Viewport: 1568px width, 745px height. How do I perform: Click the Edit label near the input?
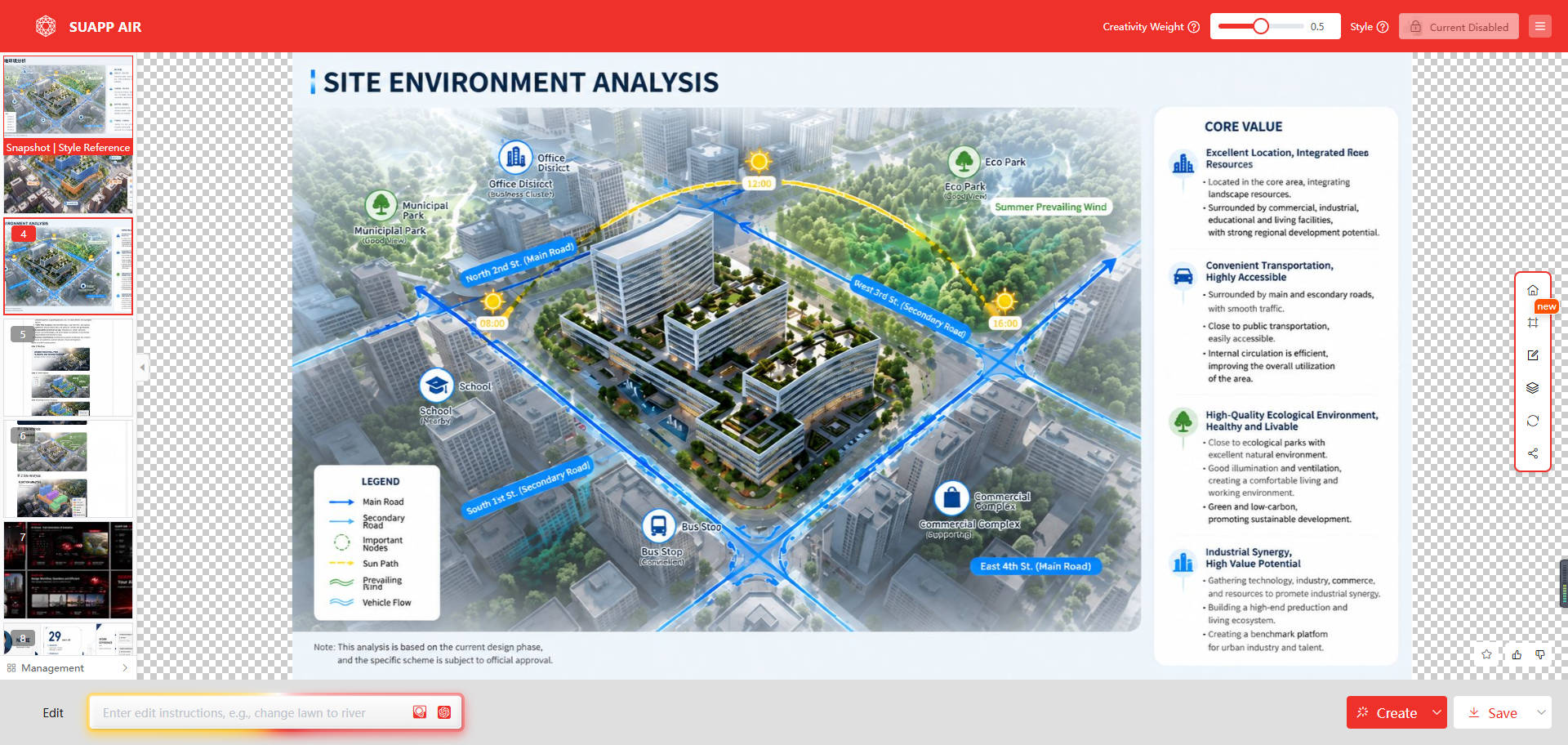pos(53,712)
